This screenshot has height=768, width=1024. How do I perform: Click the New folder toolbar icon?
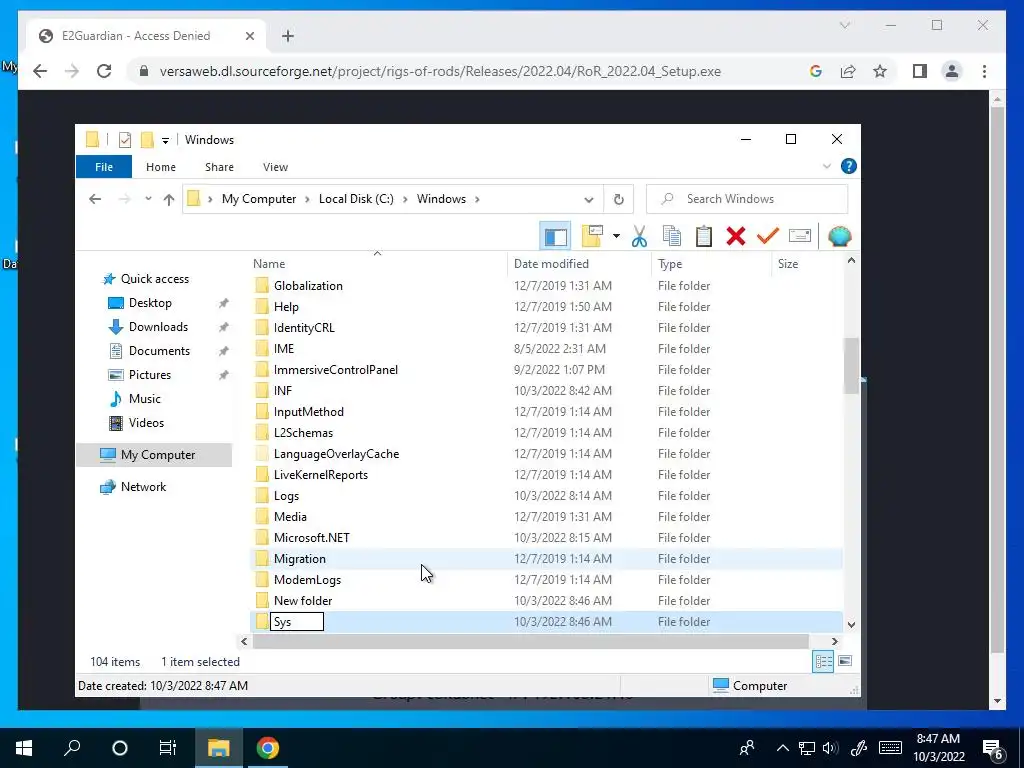pyautogui.click(x=592, y=236)
